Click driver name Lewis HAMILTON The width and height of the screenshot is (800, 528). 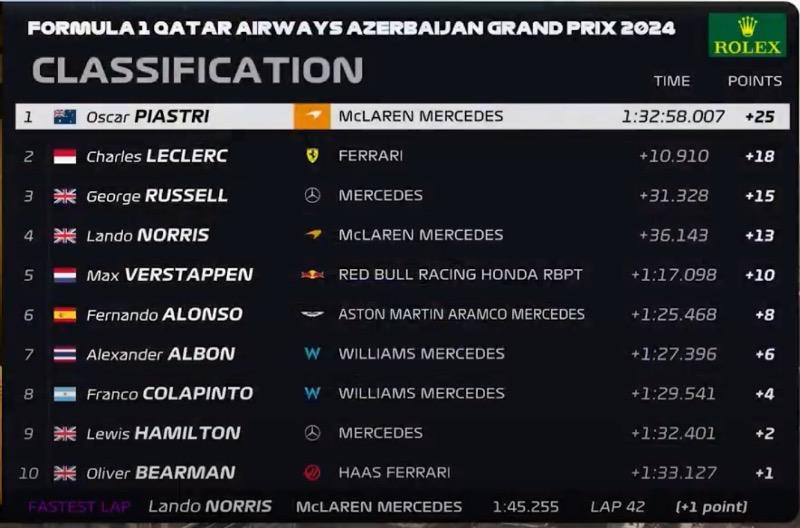point(163,433)
